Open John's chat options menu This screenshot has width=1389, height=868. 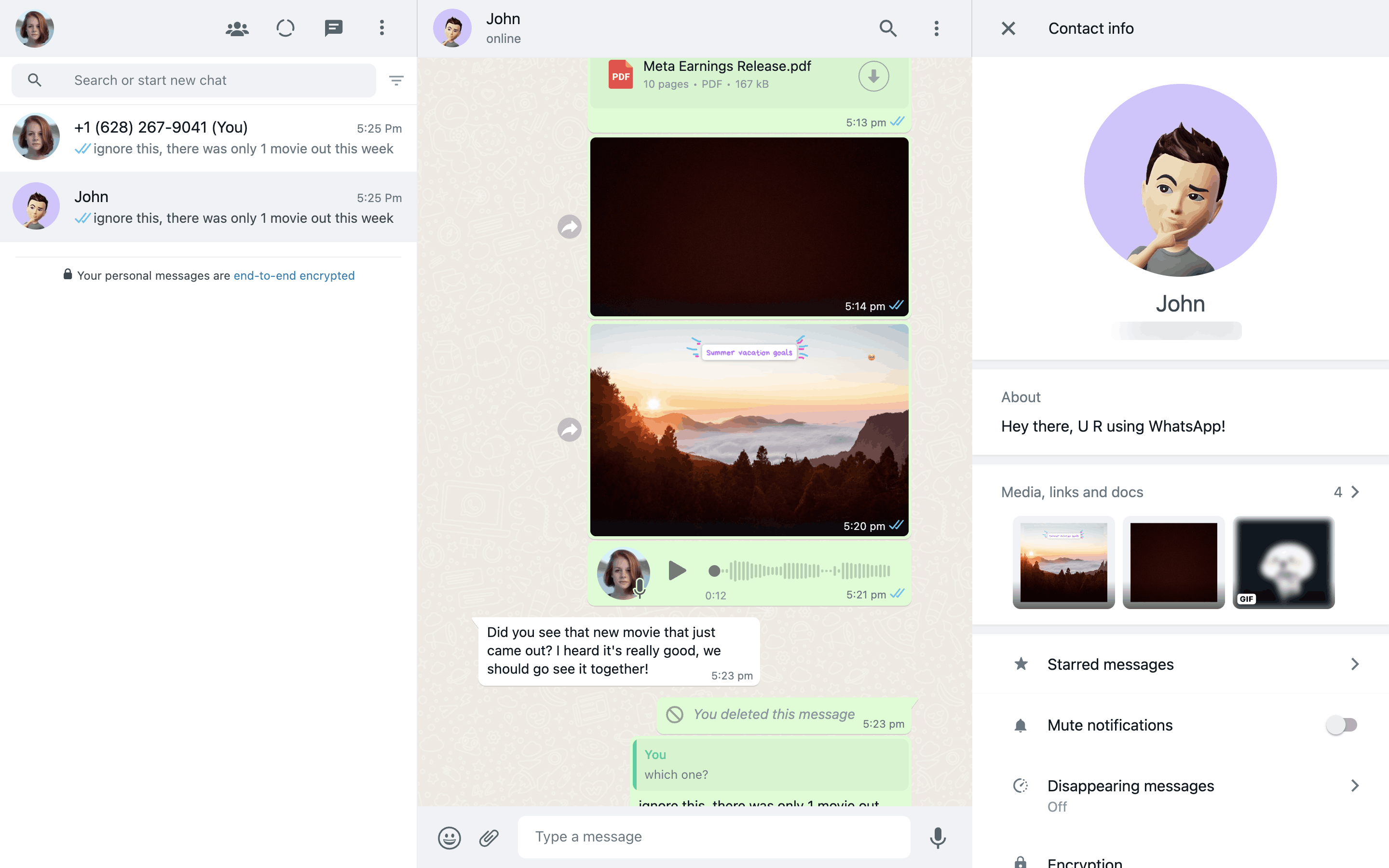[x=936, y=28]
